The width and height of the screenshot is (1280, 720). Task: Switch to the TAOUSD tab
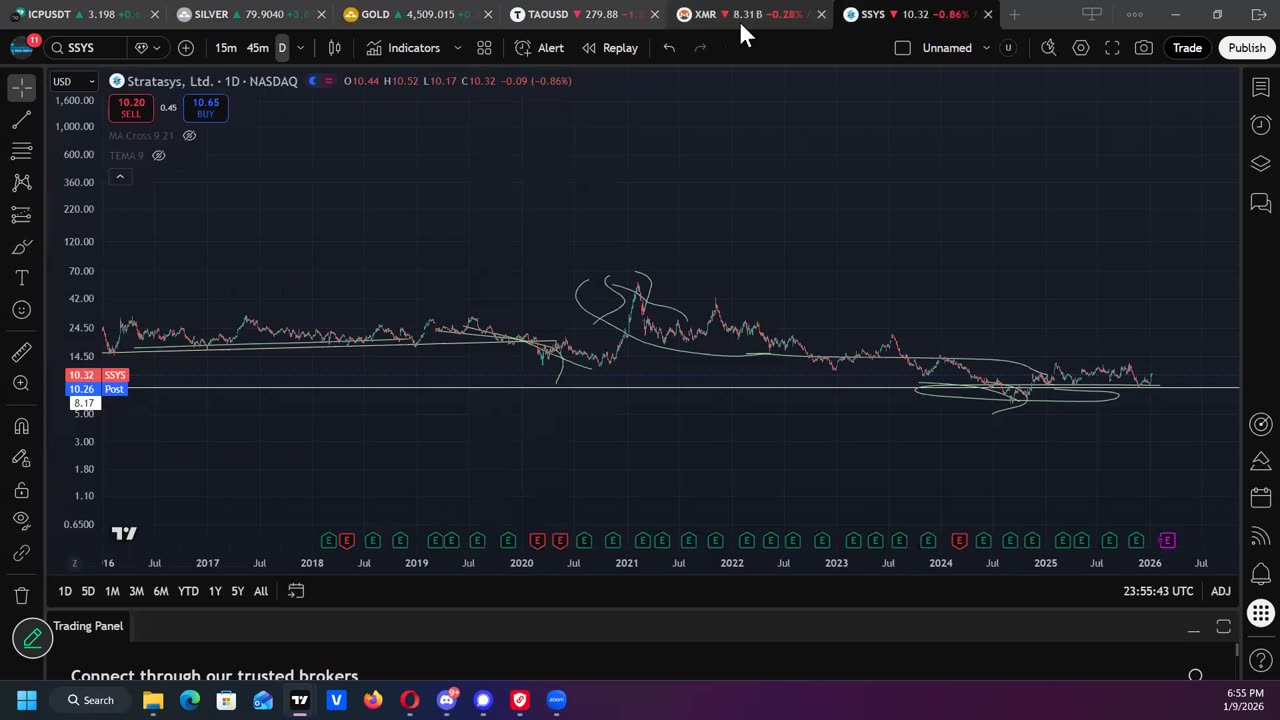pyautogui.click(x=585, y=15)
